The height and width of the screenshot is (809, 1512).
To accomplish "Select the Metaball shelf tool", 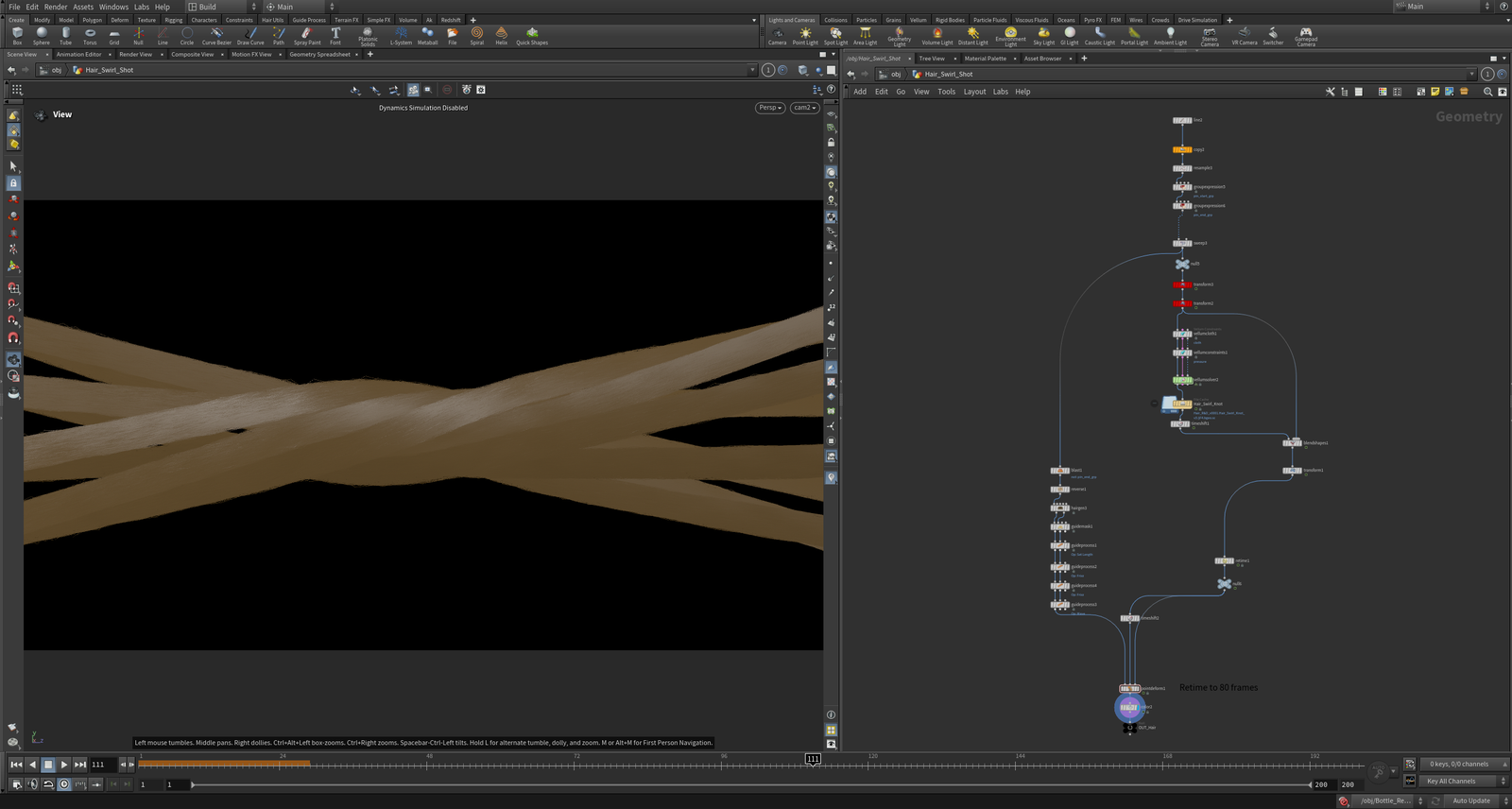I will [x=427, y=36].
